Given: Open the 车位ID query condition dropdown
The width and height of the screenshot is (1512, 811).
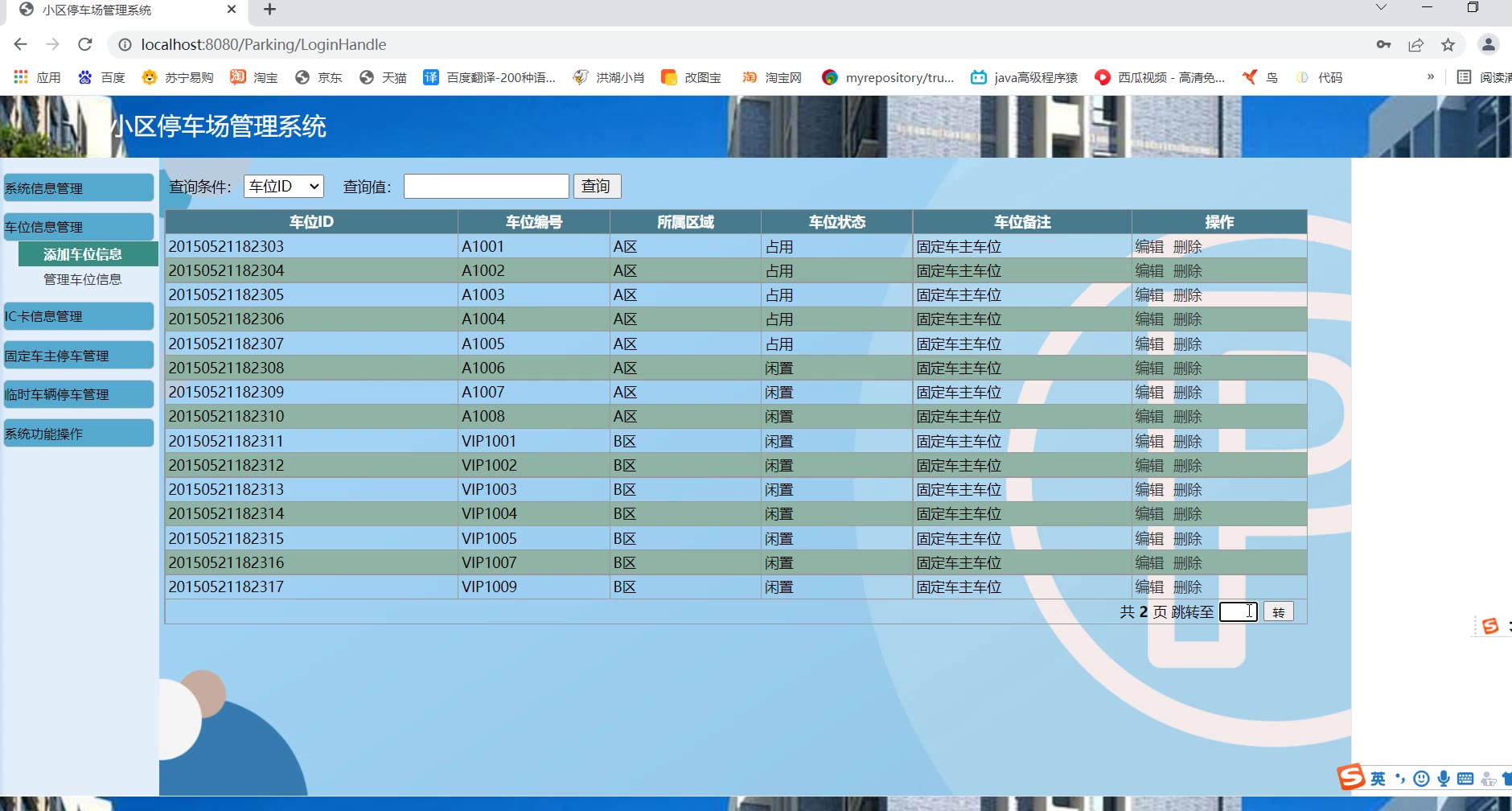Looking at the screenshot, I should coord(283,187).
